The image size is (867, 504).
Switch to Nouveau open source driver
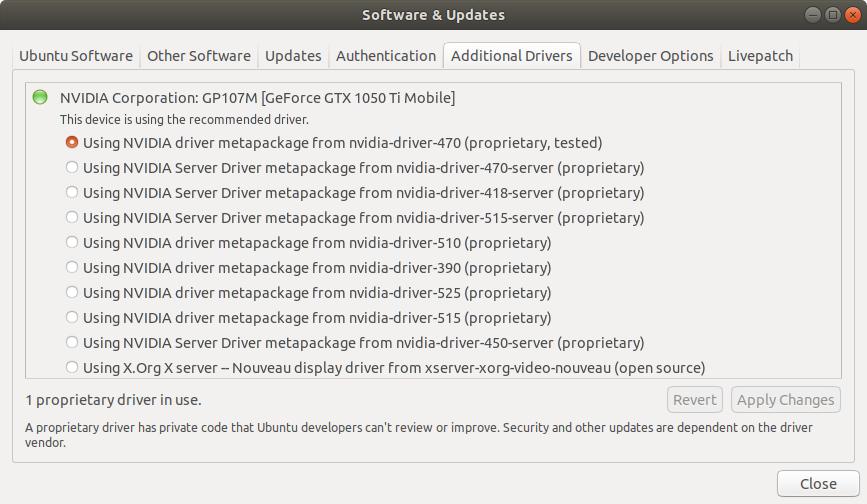pos(72,368)
